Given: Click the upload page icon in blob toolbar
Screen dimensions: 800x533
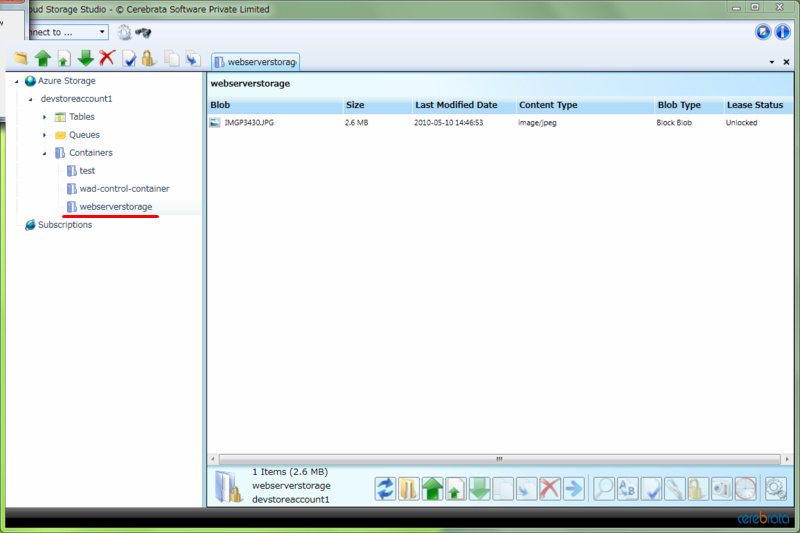Looking at the screenshot, I should click(456, 489).
